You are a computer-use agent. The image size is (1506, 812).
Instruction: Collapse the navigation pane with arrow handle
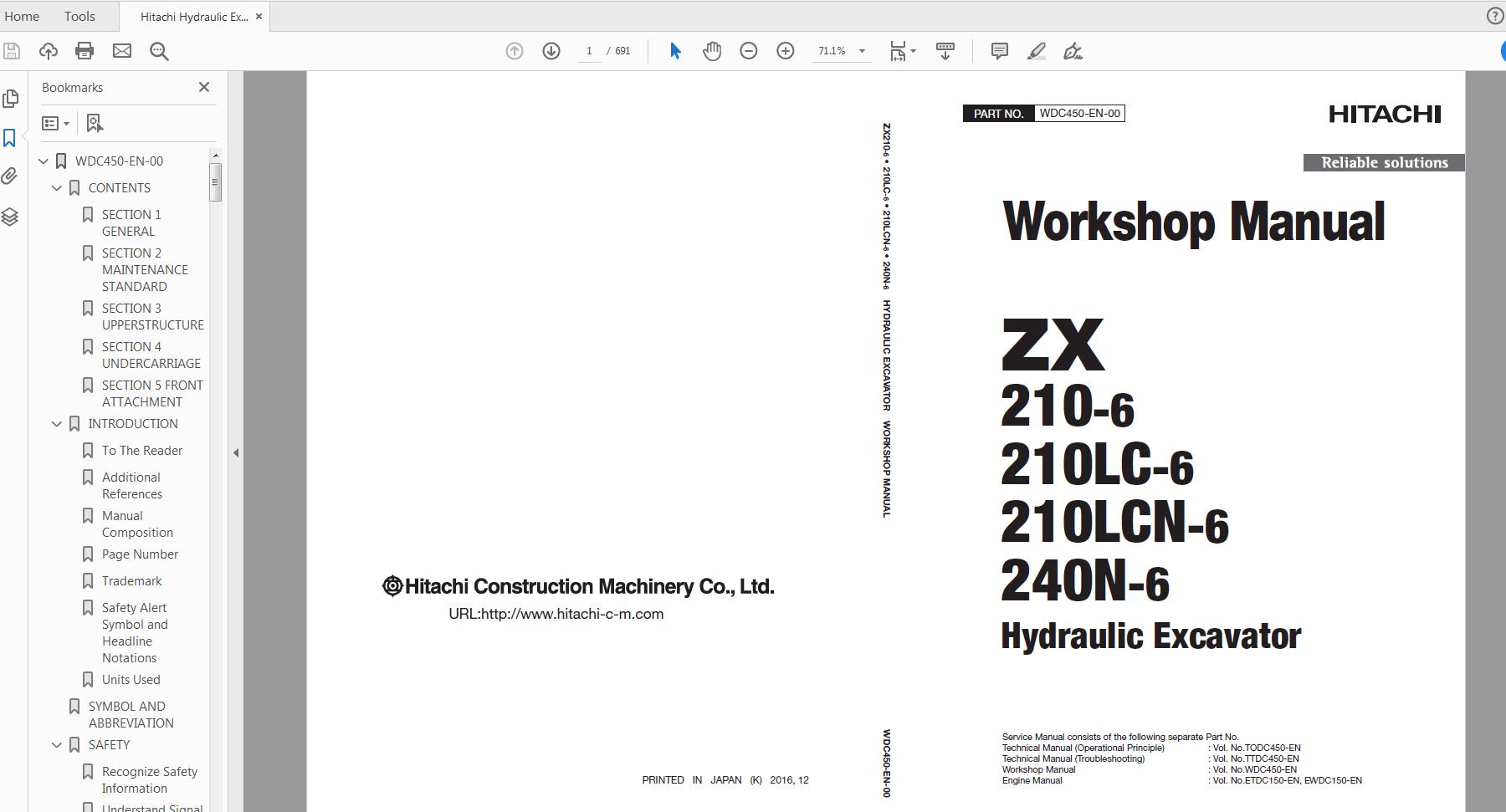(x=236, y=452)
